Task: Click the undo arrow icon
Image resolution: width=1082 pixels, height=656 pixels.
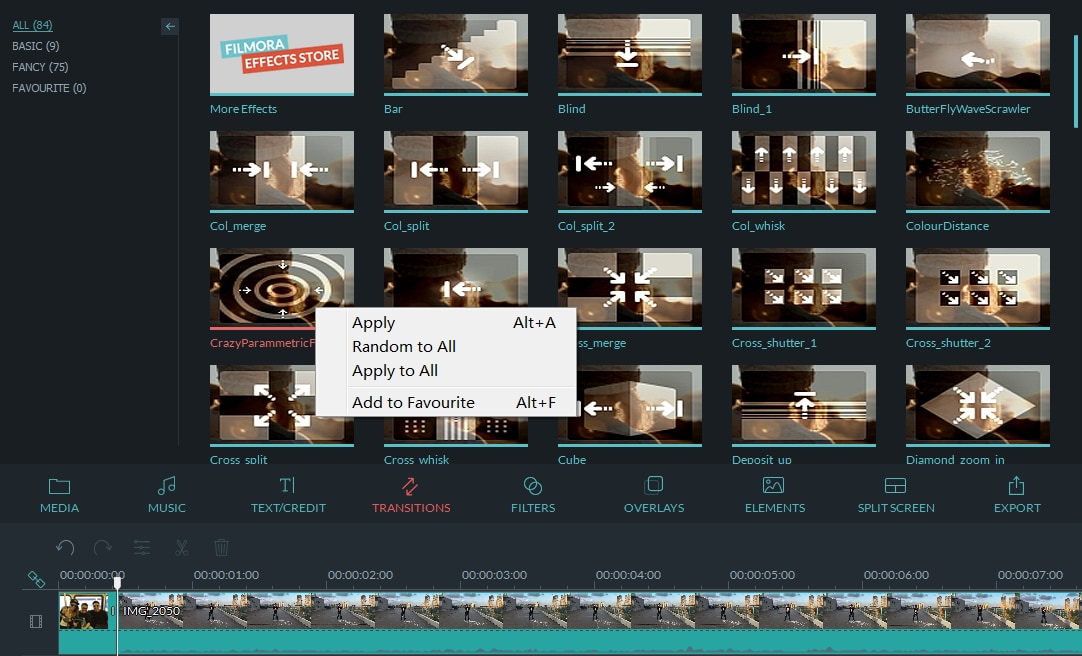Action: tap(65, 548)
